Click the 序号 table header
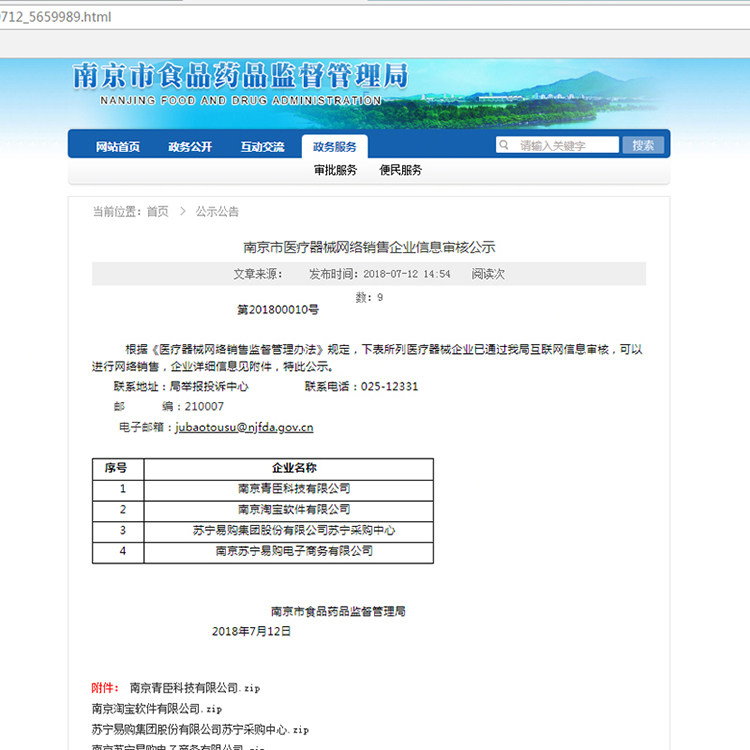 pos(116,468)
